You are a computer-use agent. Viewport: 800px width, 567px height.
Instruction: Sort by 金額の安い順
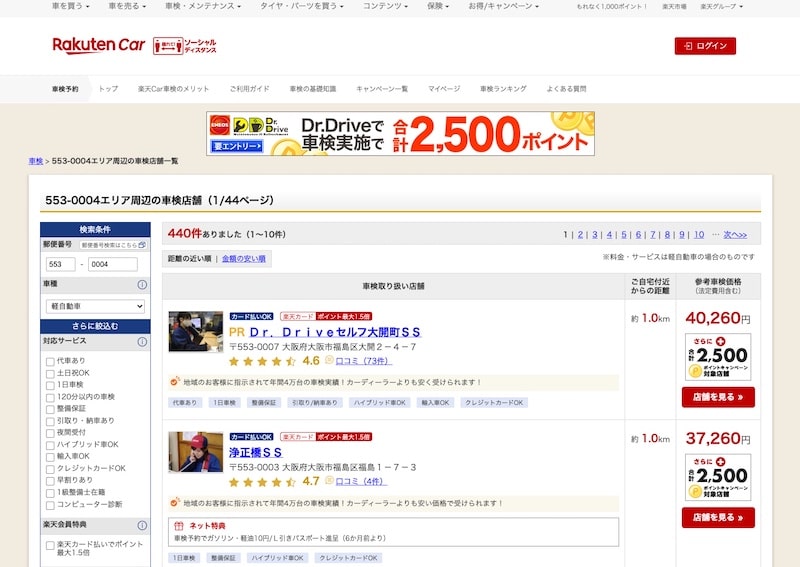[244, 259]
